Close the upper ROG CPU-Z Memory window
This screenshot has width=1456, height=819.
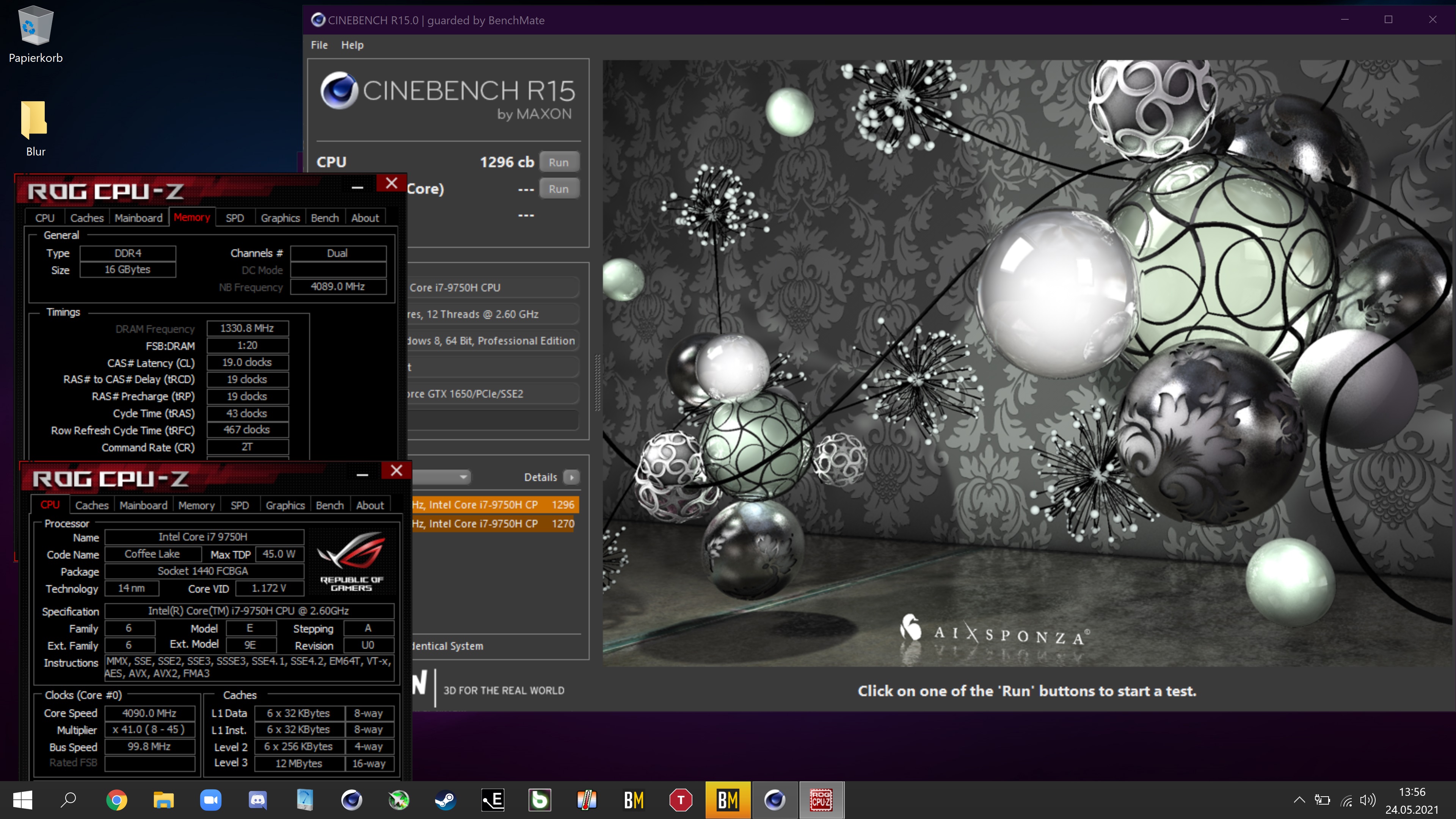[392, 183]
